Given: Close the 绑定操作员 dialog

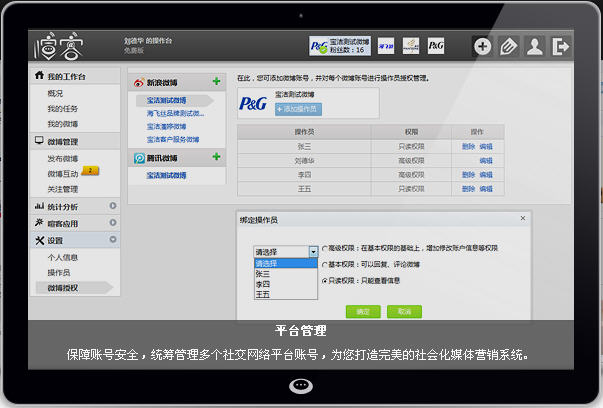Looking at the screenshot, I should point(523,218).
